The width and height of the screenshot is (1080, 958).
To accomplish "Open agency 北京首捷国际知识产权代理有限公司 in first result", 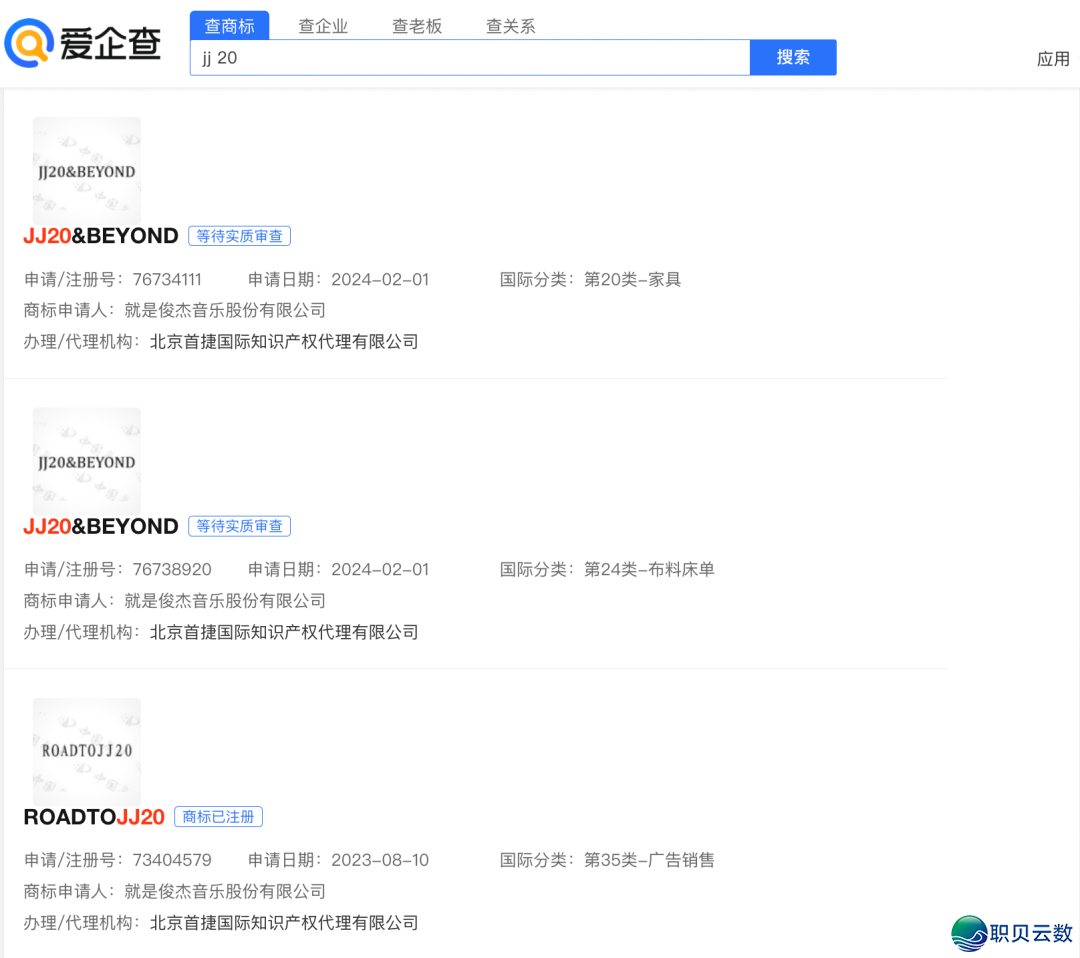I will point(284,342).
